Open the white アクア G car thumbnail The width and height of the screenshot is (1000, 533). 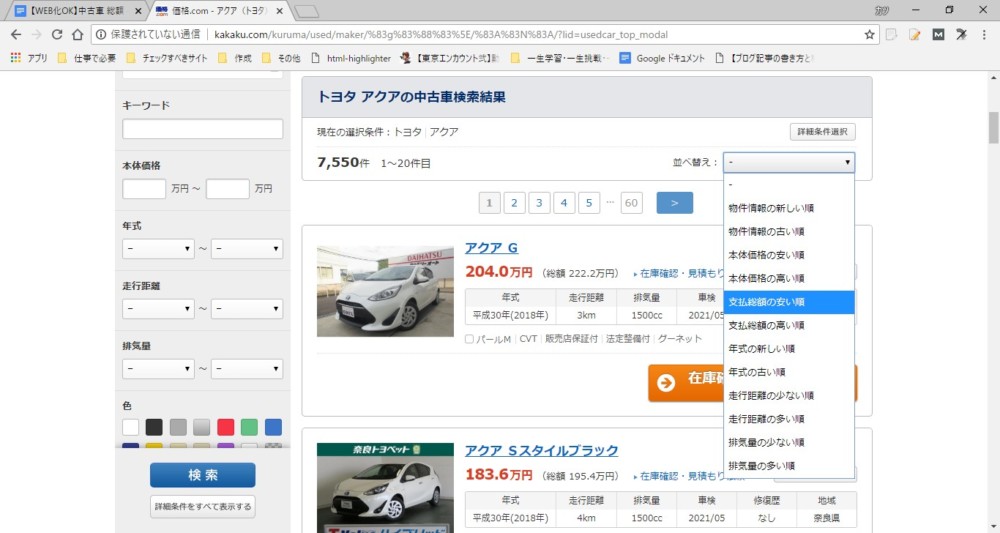(385, 291)
